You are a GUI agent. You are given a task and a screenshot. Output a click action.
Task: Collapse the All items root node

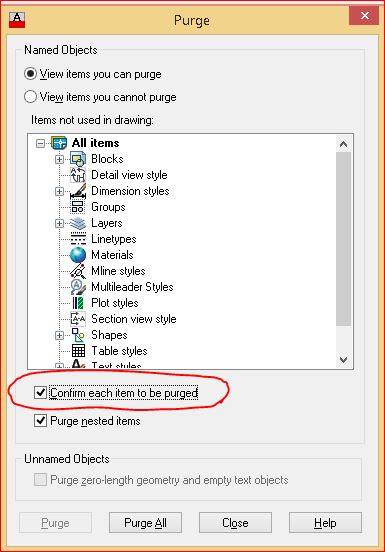[x=40, y=143]
